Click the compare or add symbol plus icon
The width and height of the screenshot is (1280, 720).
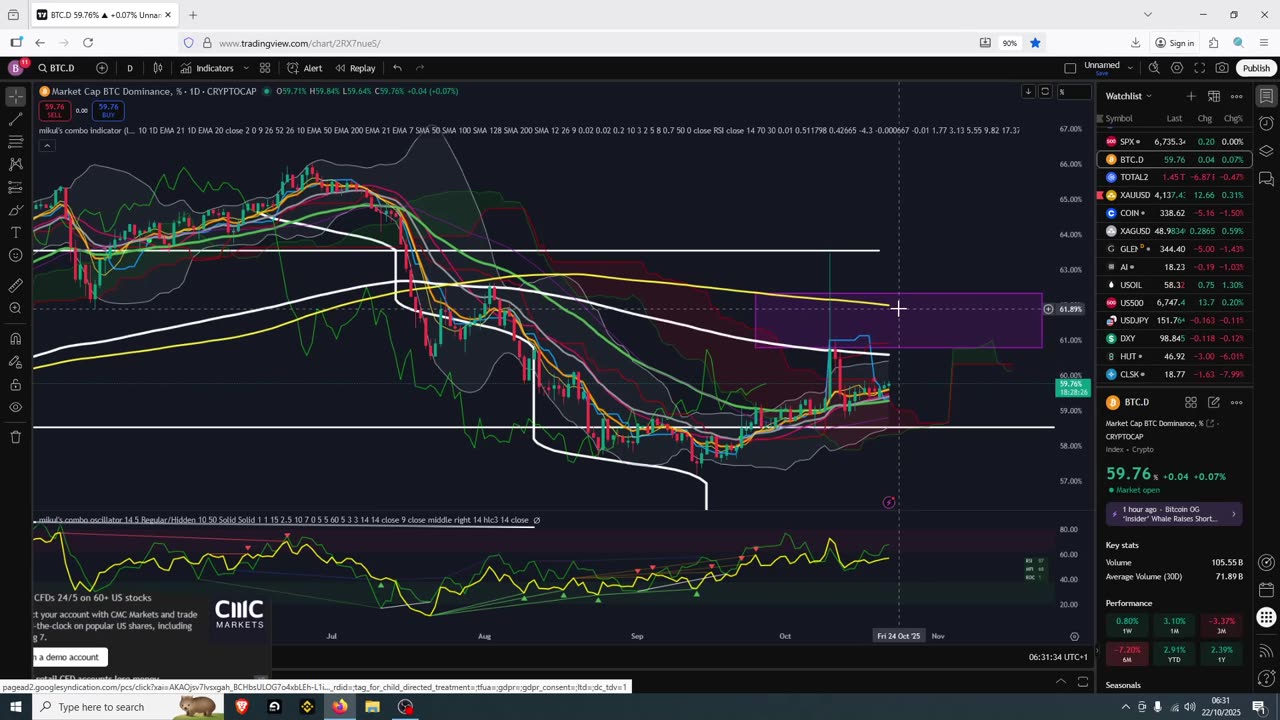click(102, 68)
